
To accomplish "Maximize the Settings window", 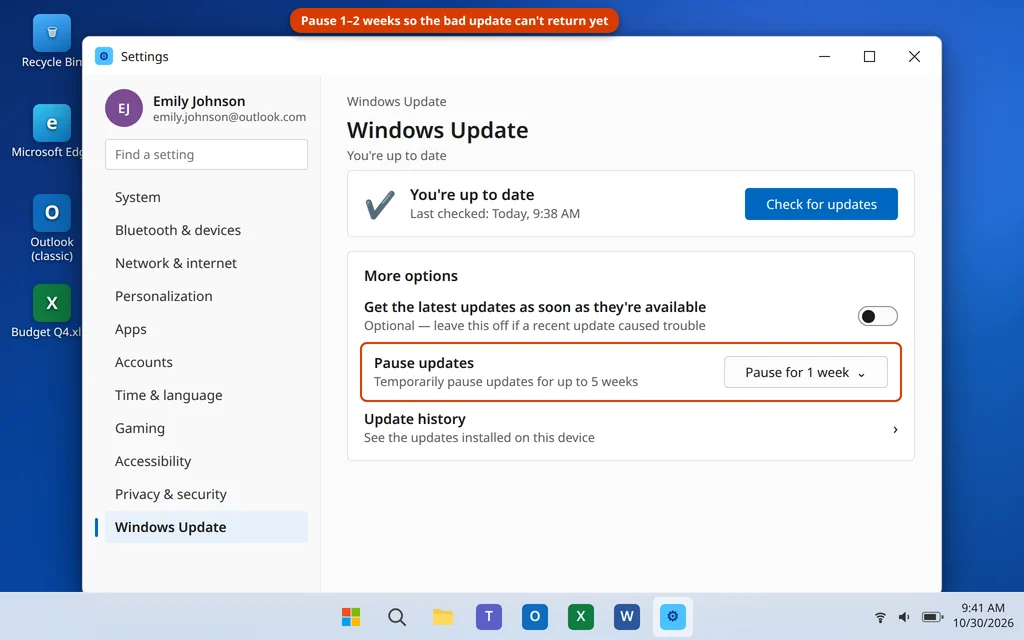I will coord(869,56).
